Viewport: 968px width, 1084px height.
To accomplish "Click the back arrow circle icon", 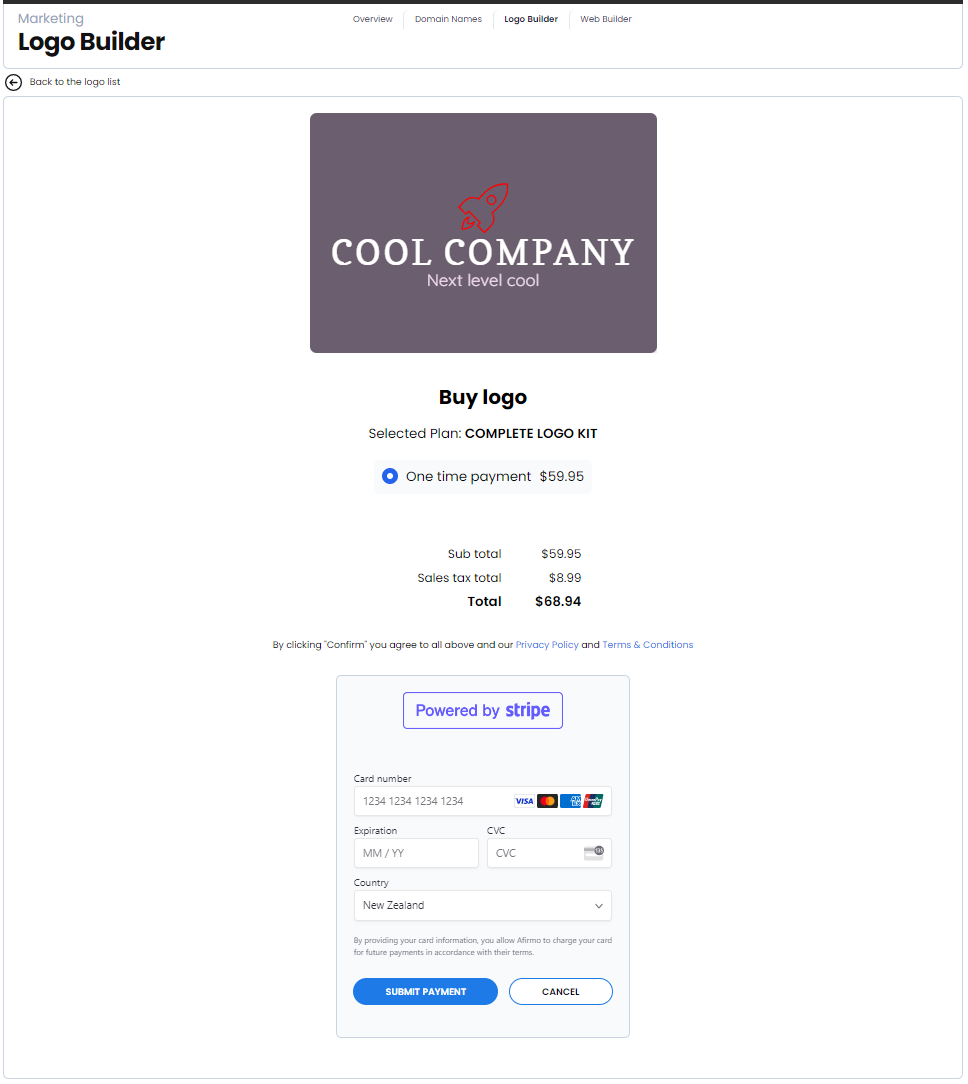I will [x=13, y=82].
